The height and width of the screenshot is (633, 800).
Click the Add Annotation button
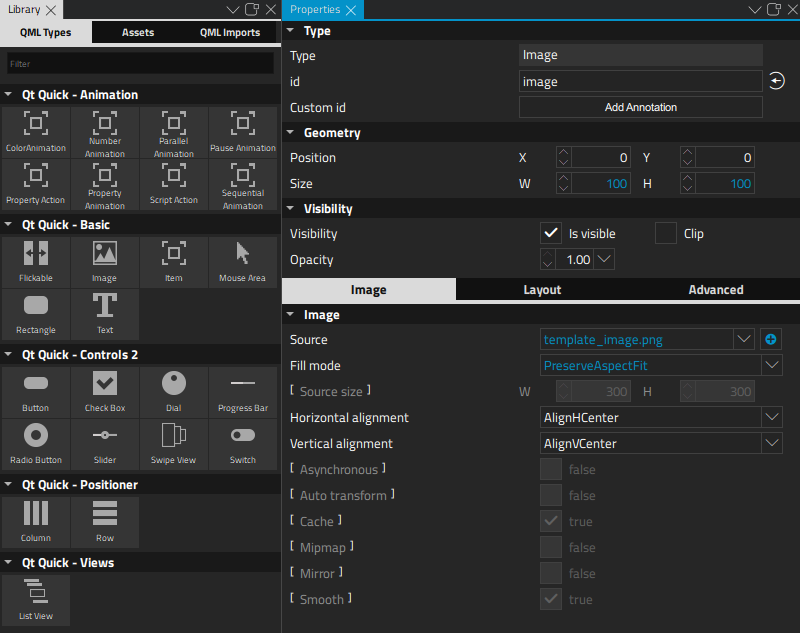(x=640, y=107)
